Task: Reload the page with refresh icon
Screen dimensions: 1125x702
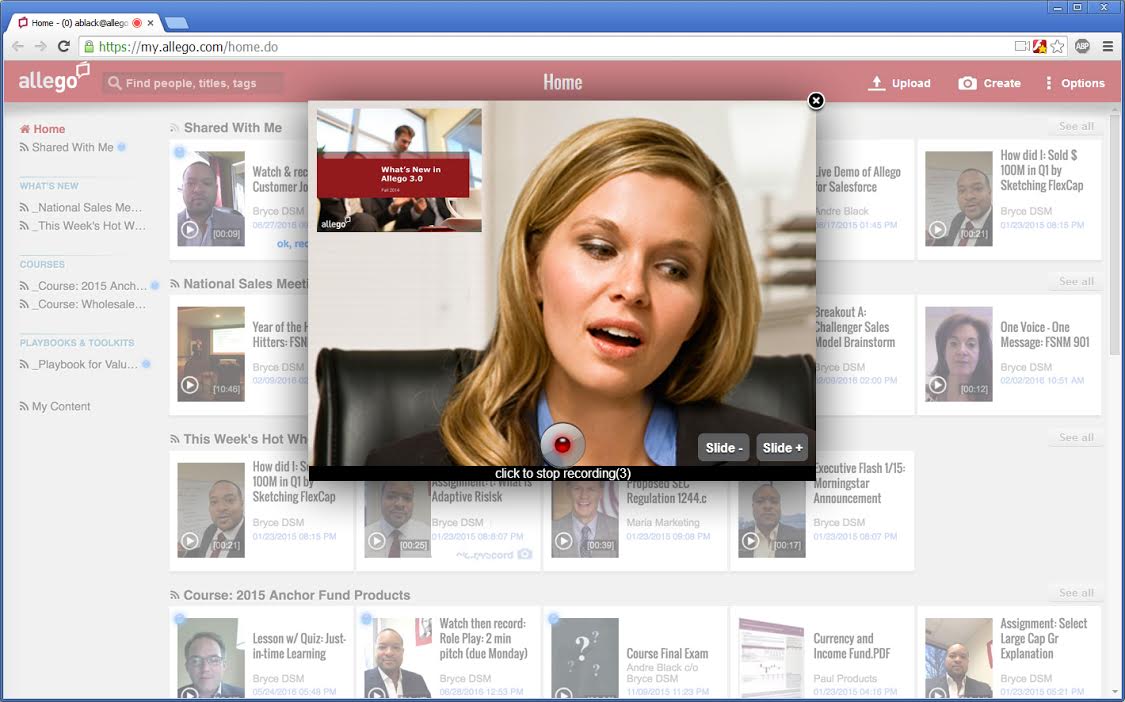Action: pyautogui.click(x=64, y=47)
